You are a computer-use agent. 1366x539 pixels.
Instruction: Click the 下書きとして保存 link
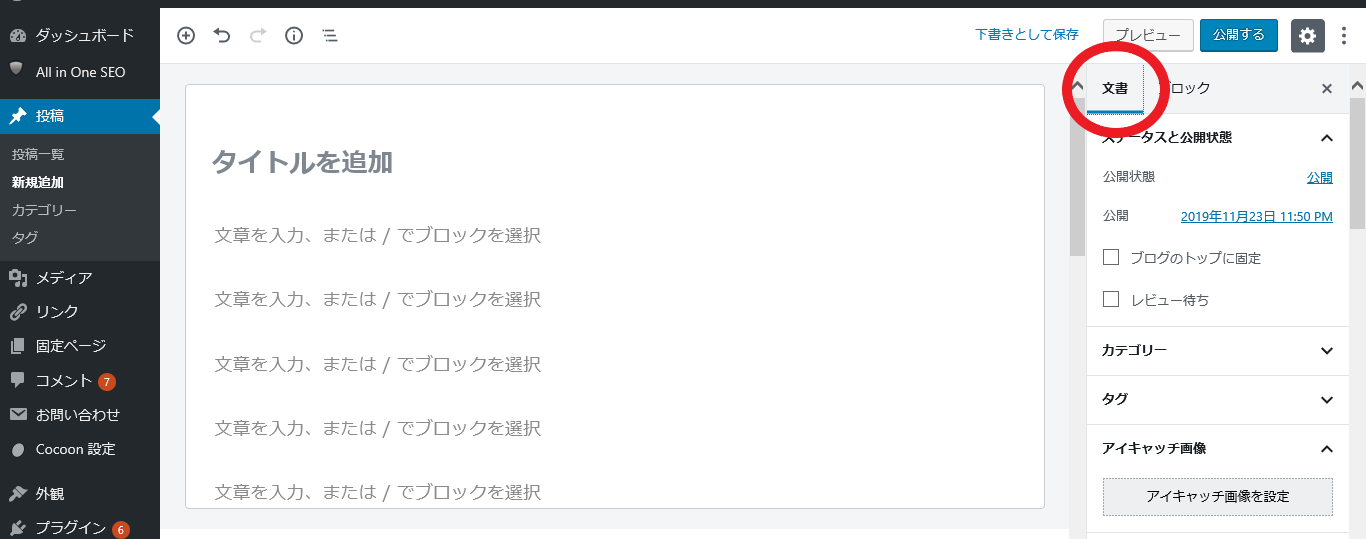(1027, 35)
